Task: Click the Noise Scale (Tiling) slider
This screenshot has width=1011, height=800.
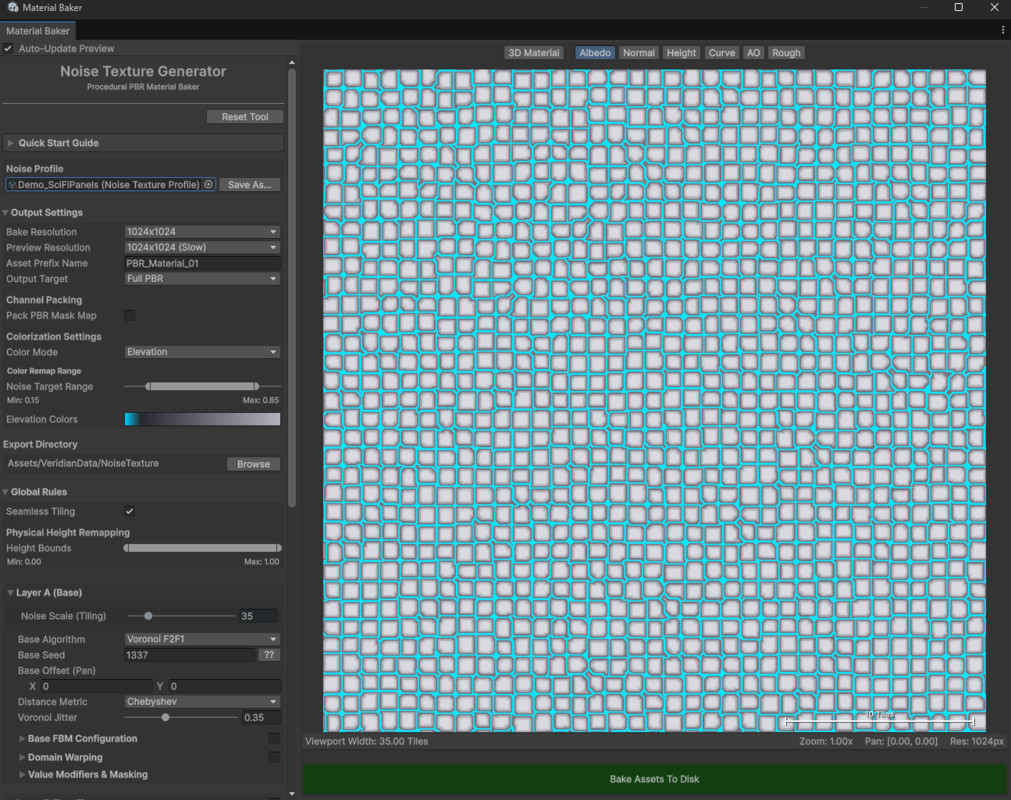Action: pos(181,616)
